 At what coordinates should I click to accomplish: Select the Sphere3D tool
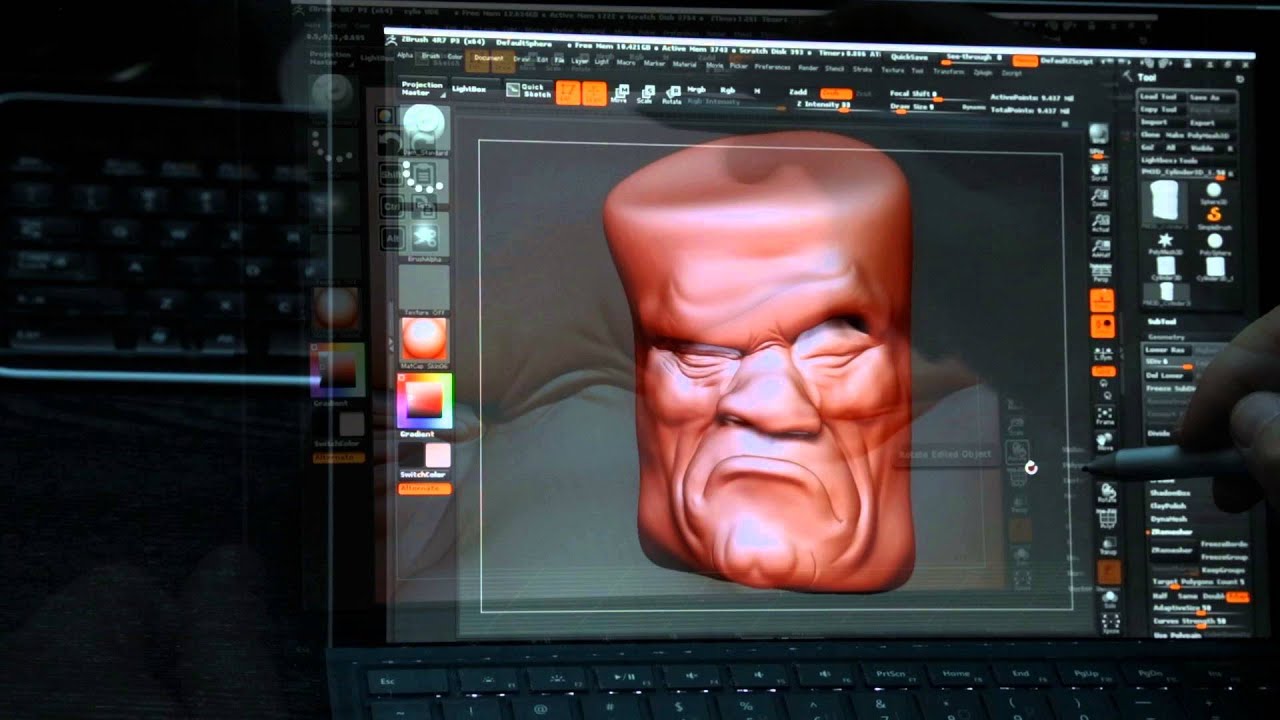point(1214,195)
